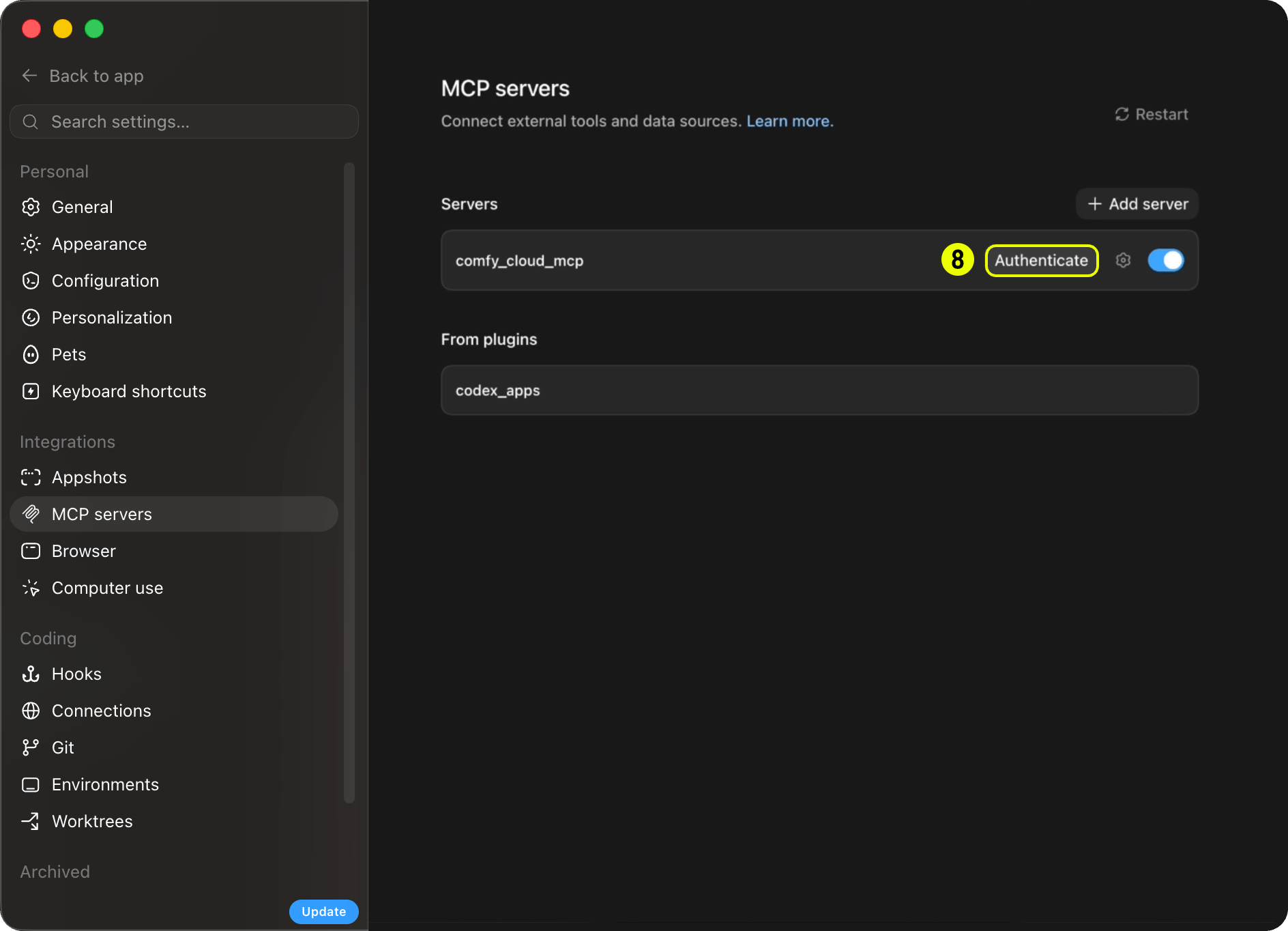Click the plus icon on Add server

coord(1094,204)
